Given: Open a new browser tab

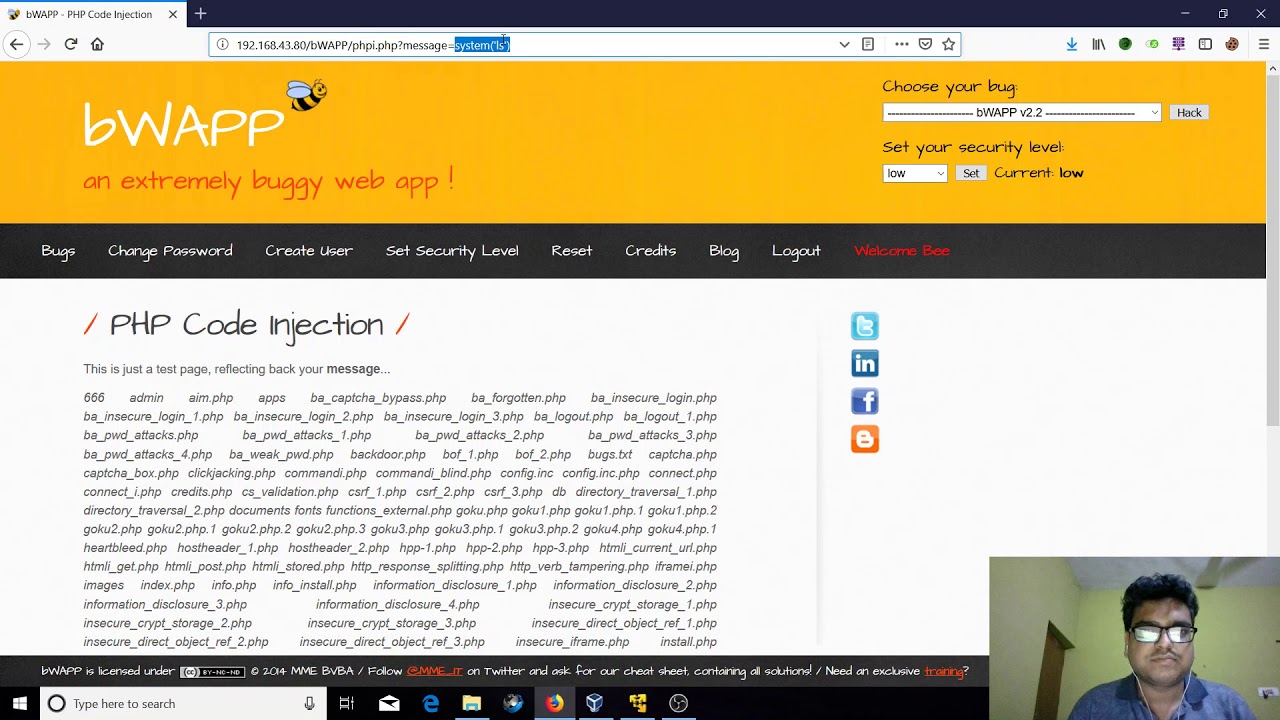Looking at the screenshot, I should 201,14.
